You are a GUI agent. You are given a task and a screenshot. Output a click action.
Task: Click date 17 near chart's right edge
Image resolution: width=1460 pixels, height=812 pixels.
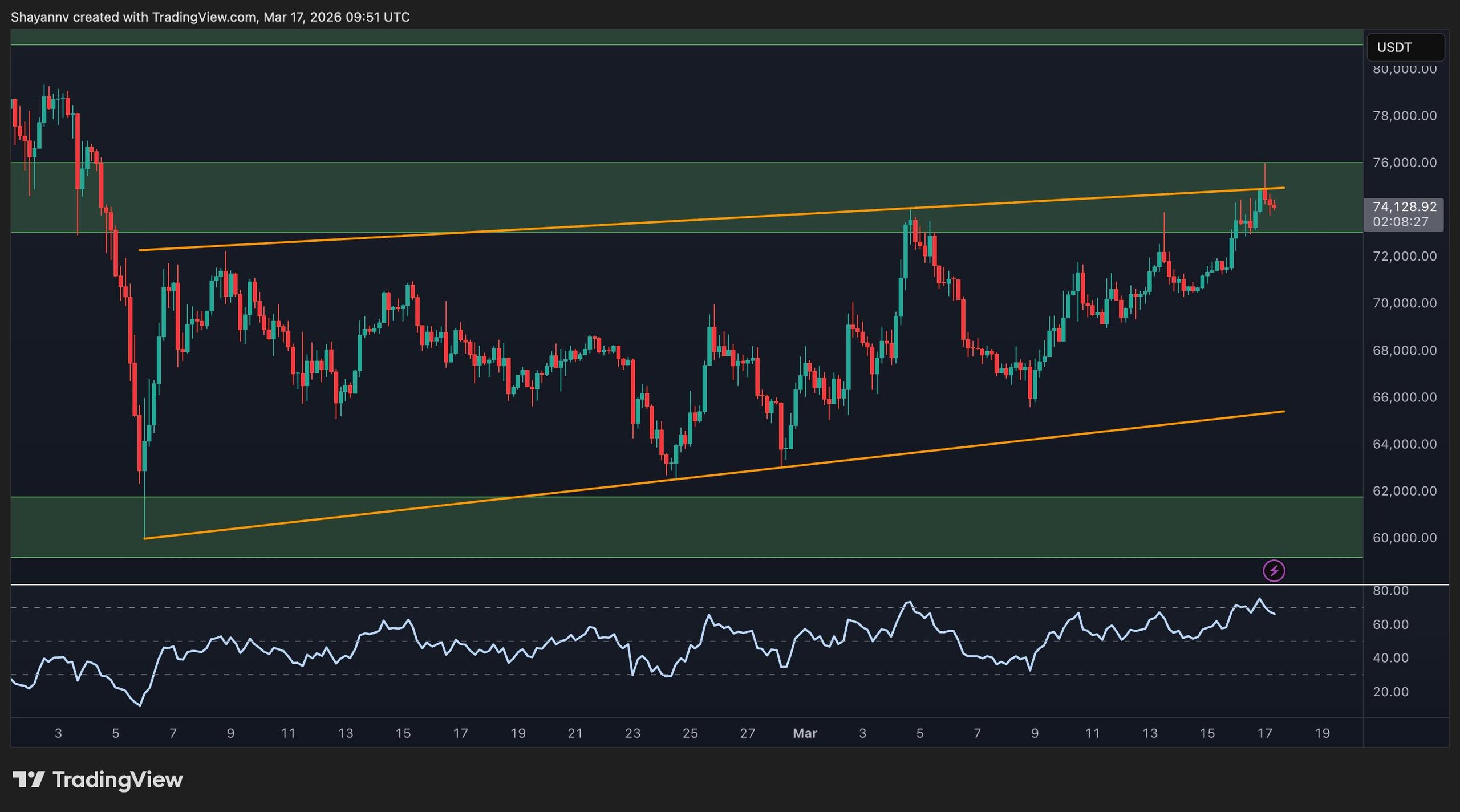pos(1264,733)
